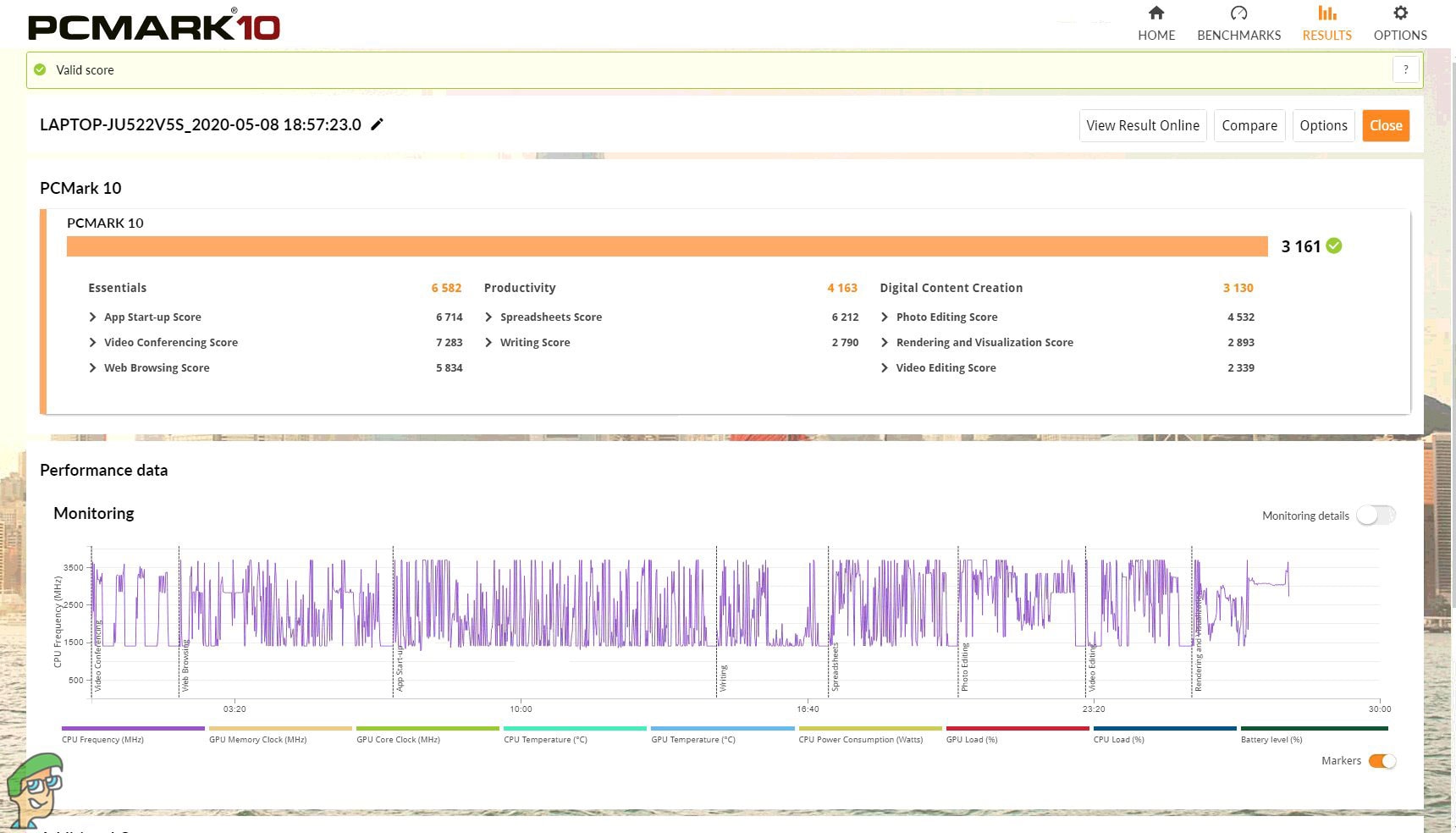Open the Options gear icon
The image size is (1456, 833).
1400,12
